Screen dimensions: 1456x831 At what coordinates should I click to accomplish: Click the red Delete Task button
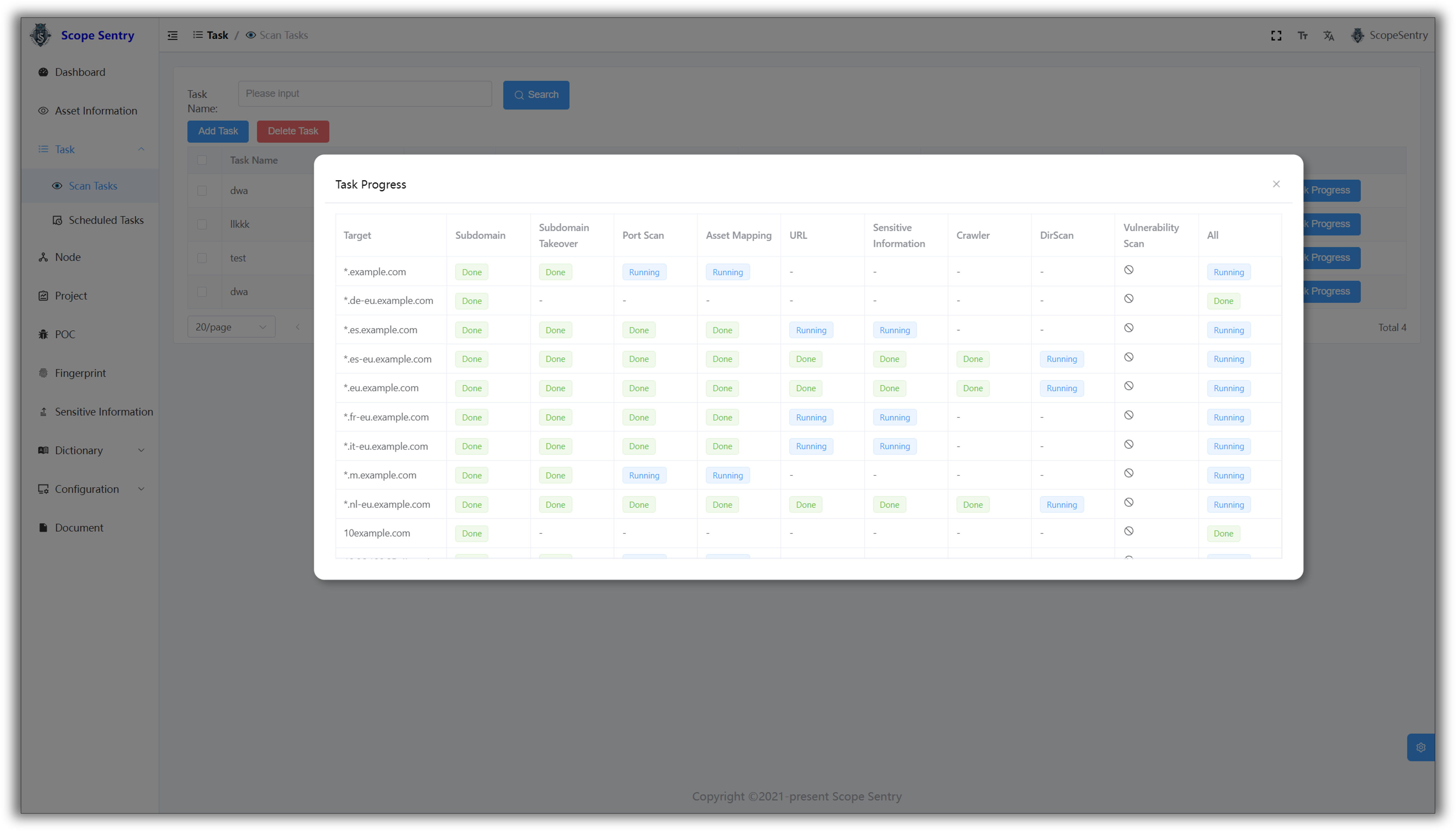pyautogui.click(x=293, y=131)
